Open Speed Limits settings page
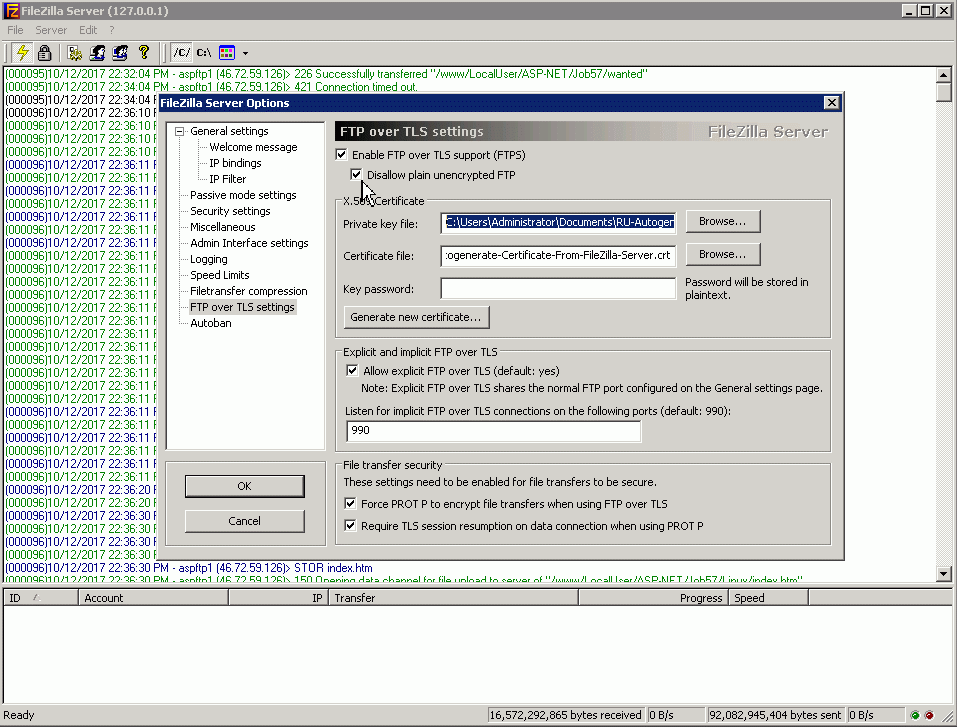Viewport: 957px width, 727px height. tap(220, 275)
